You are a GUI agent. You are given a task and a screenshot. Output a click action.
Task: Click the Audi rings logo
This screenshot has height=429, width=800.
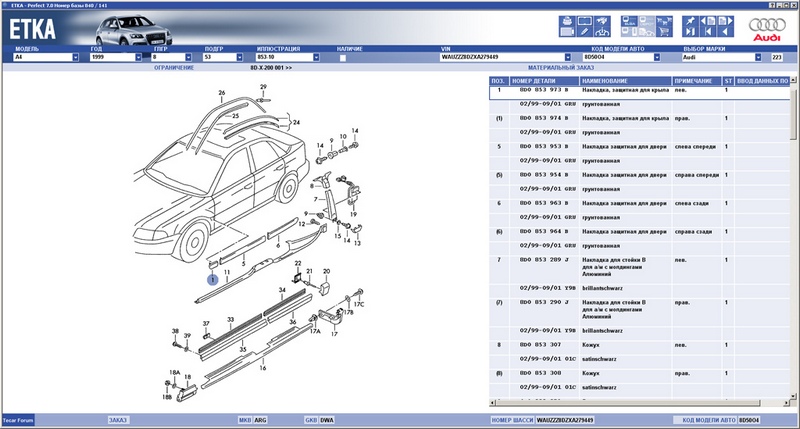767,29
